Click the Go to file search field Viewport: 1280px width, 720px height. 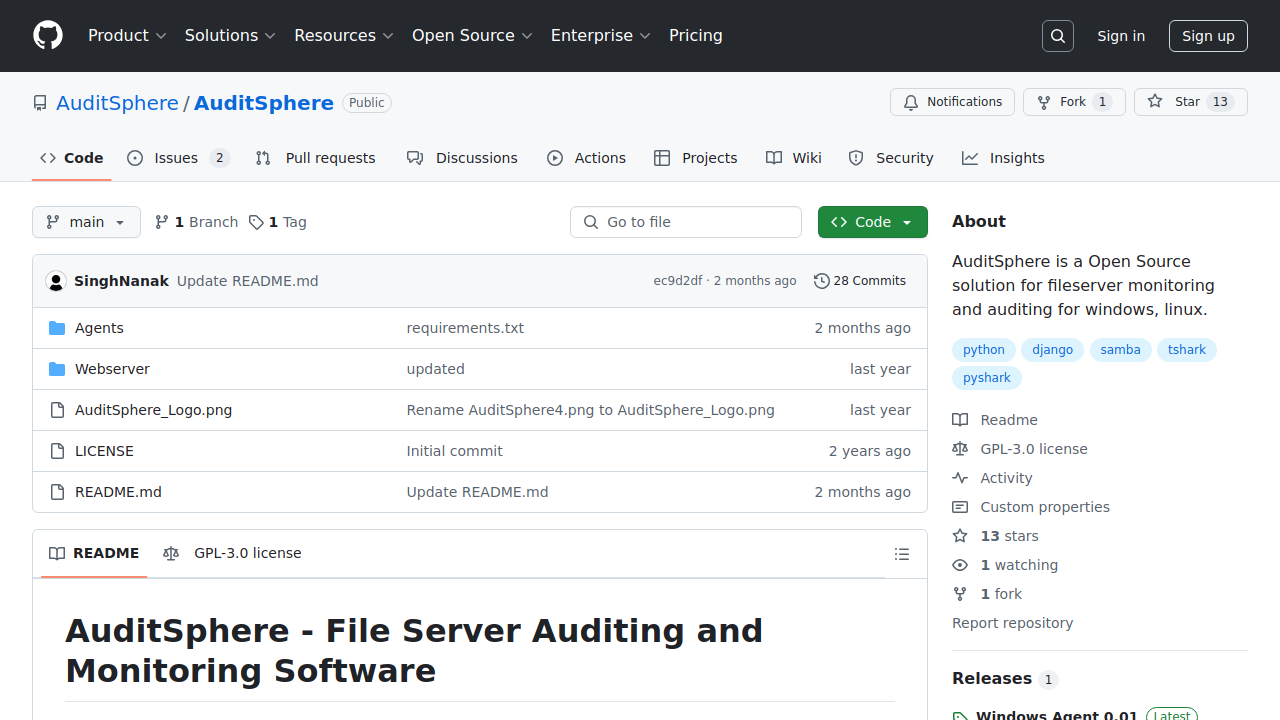pos(686,222)
